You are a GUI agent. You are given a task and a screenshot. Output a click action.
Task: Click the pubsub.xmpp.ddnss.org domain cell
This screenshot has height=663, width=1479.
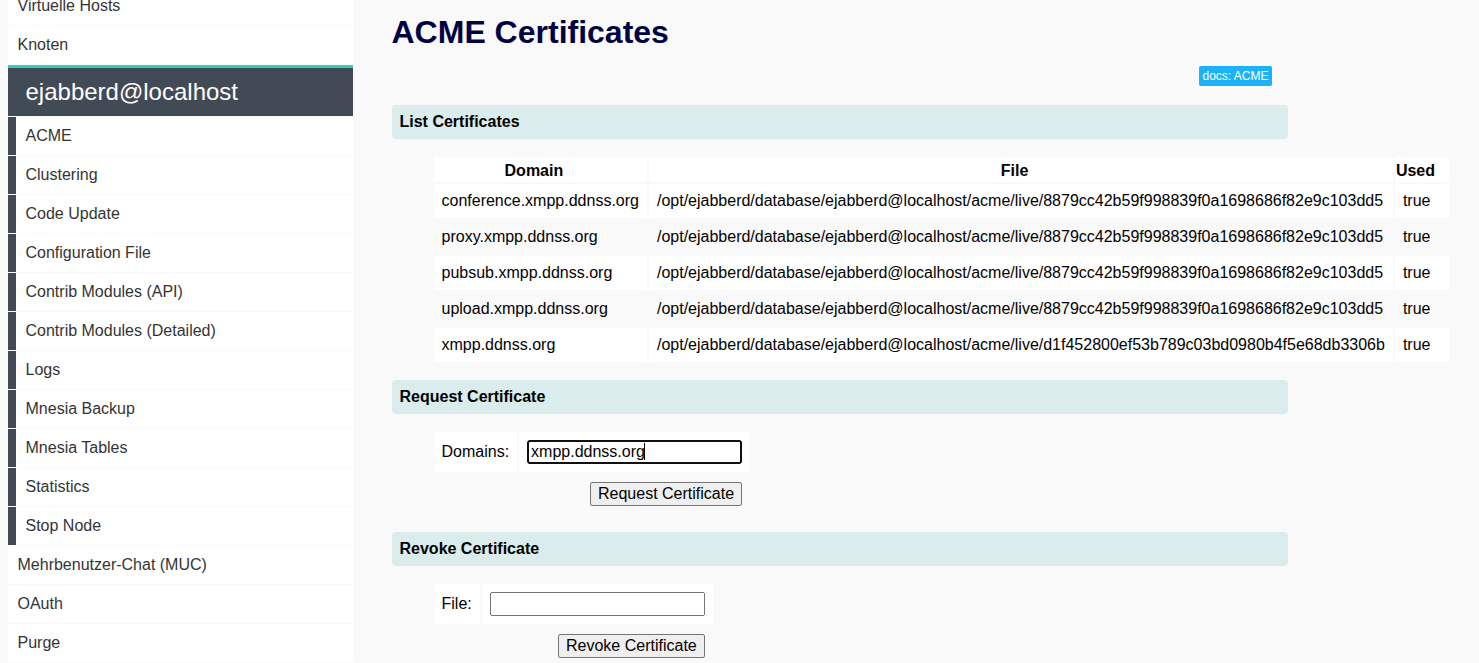pyautogui.click(x=540, y=273)
